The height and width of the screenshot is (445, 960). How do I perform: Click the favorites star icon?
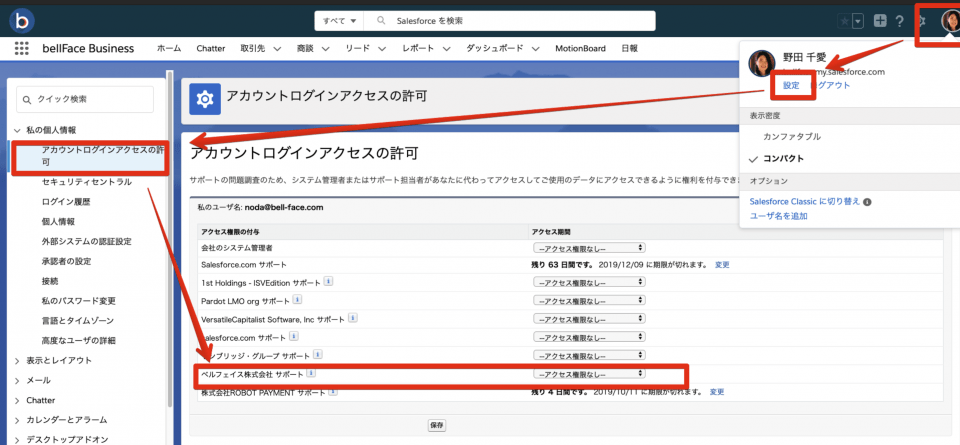[x=847, y=21]
